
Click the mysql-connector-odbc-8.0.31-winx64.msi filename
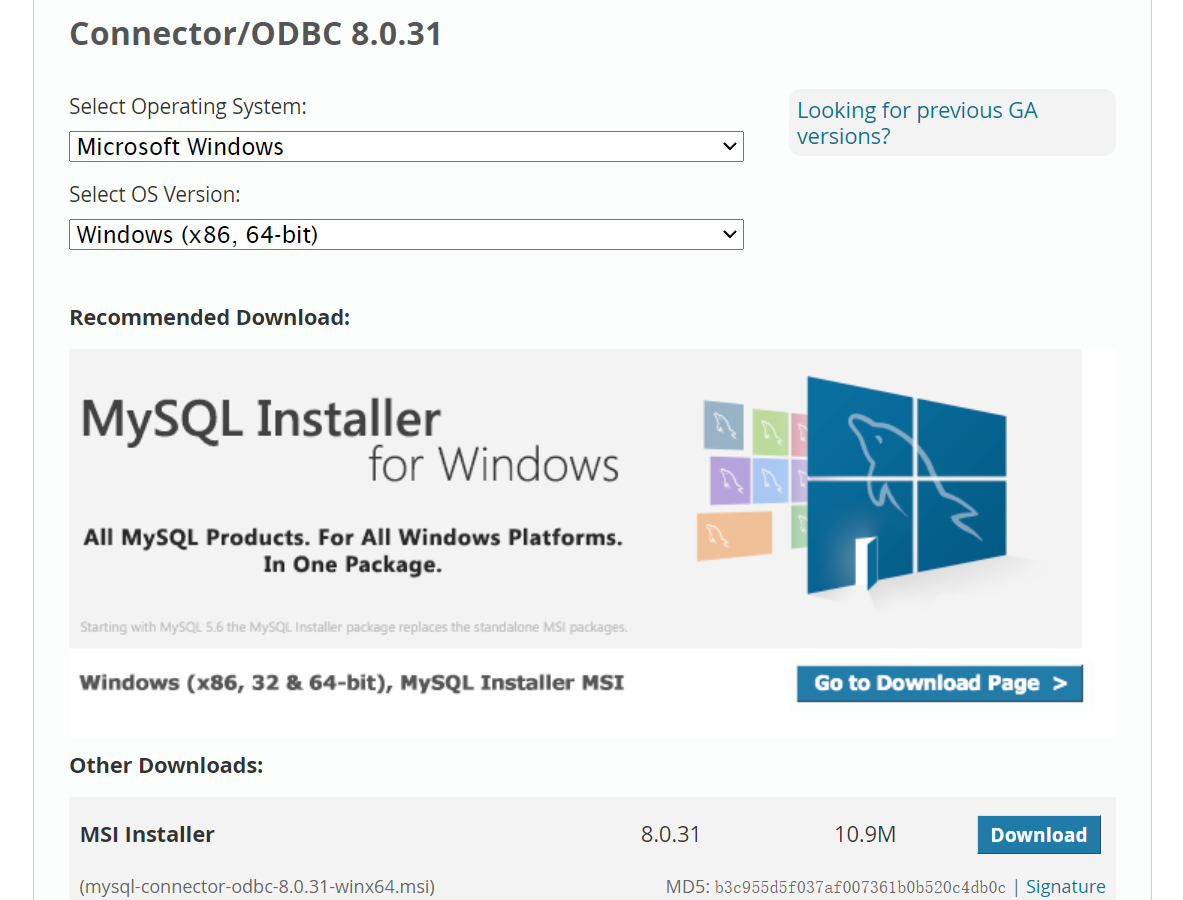click(x=257, y=887)
